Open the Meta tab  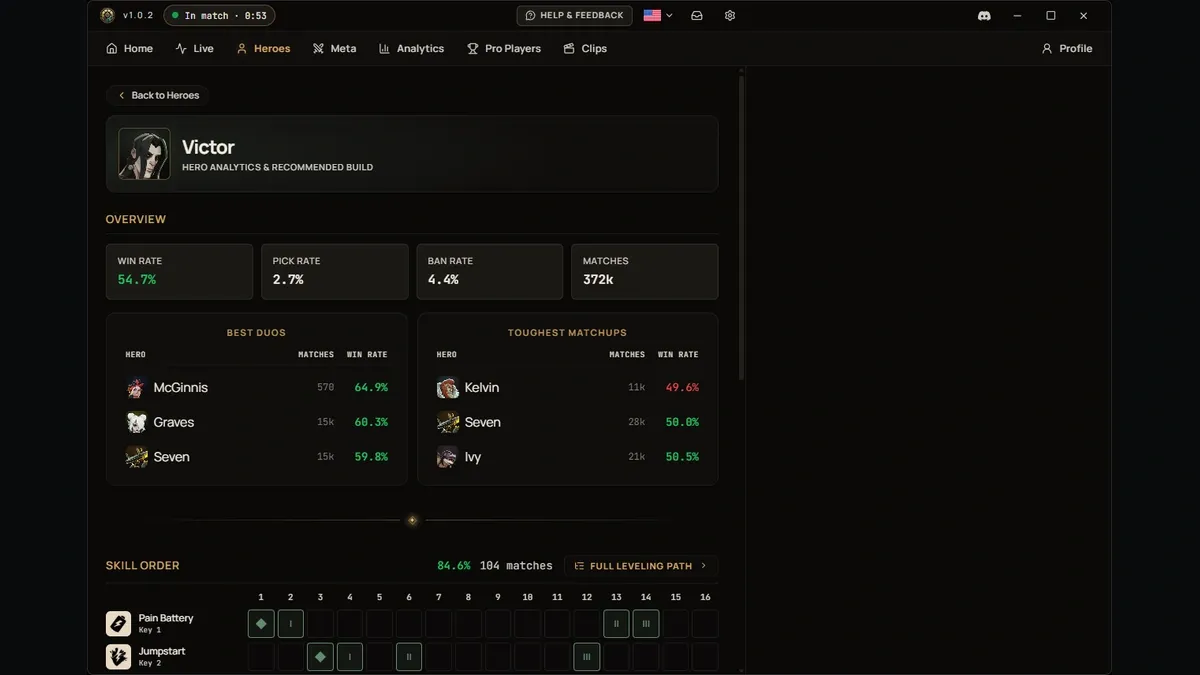click(x=334, y=48)
